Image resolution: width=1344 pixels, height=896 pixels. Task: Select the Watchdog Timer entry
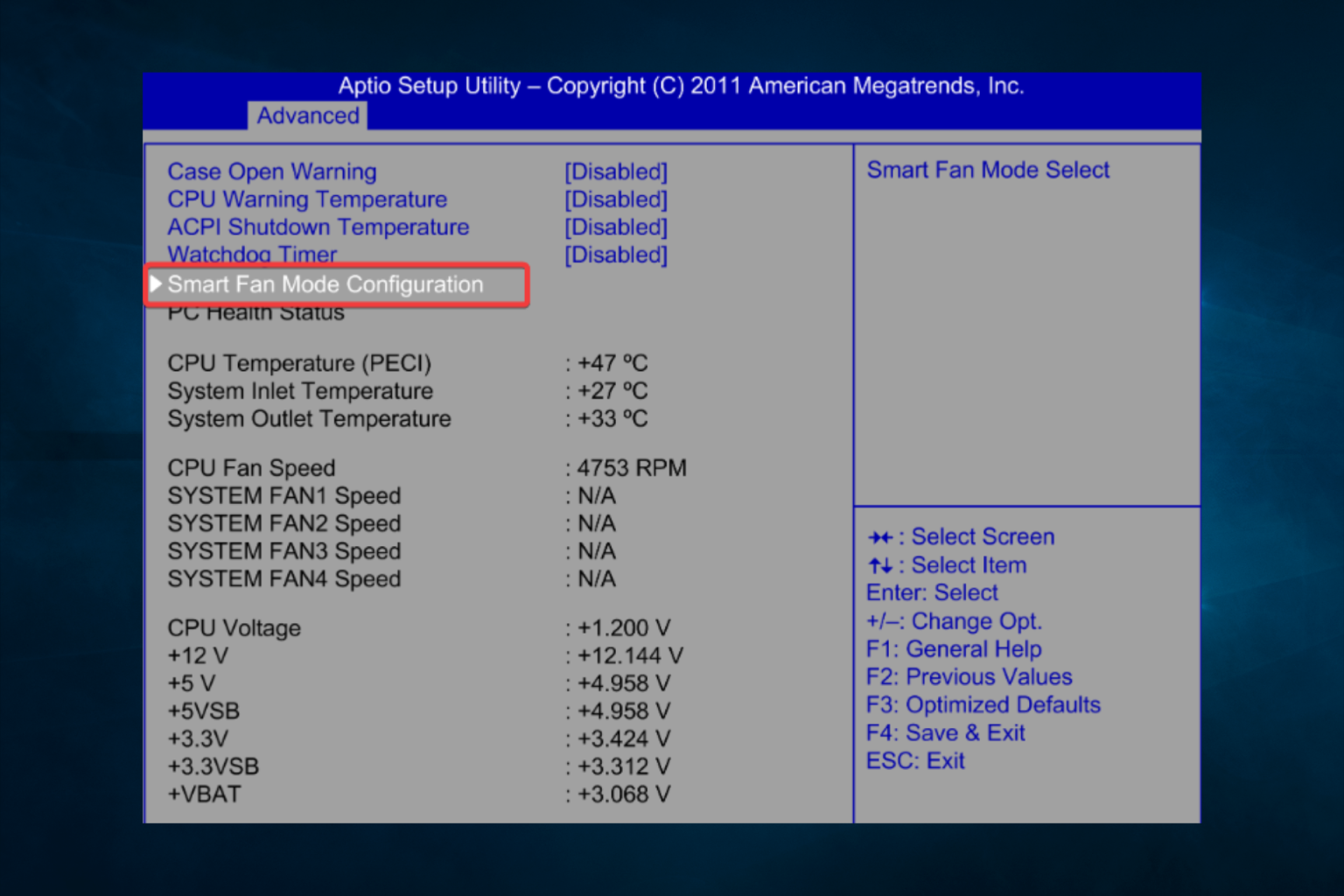(252, 255)
